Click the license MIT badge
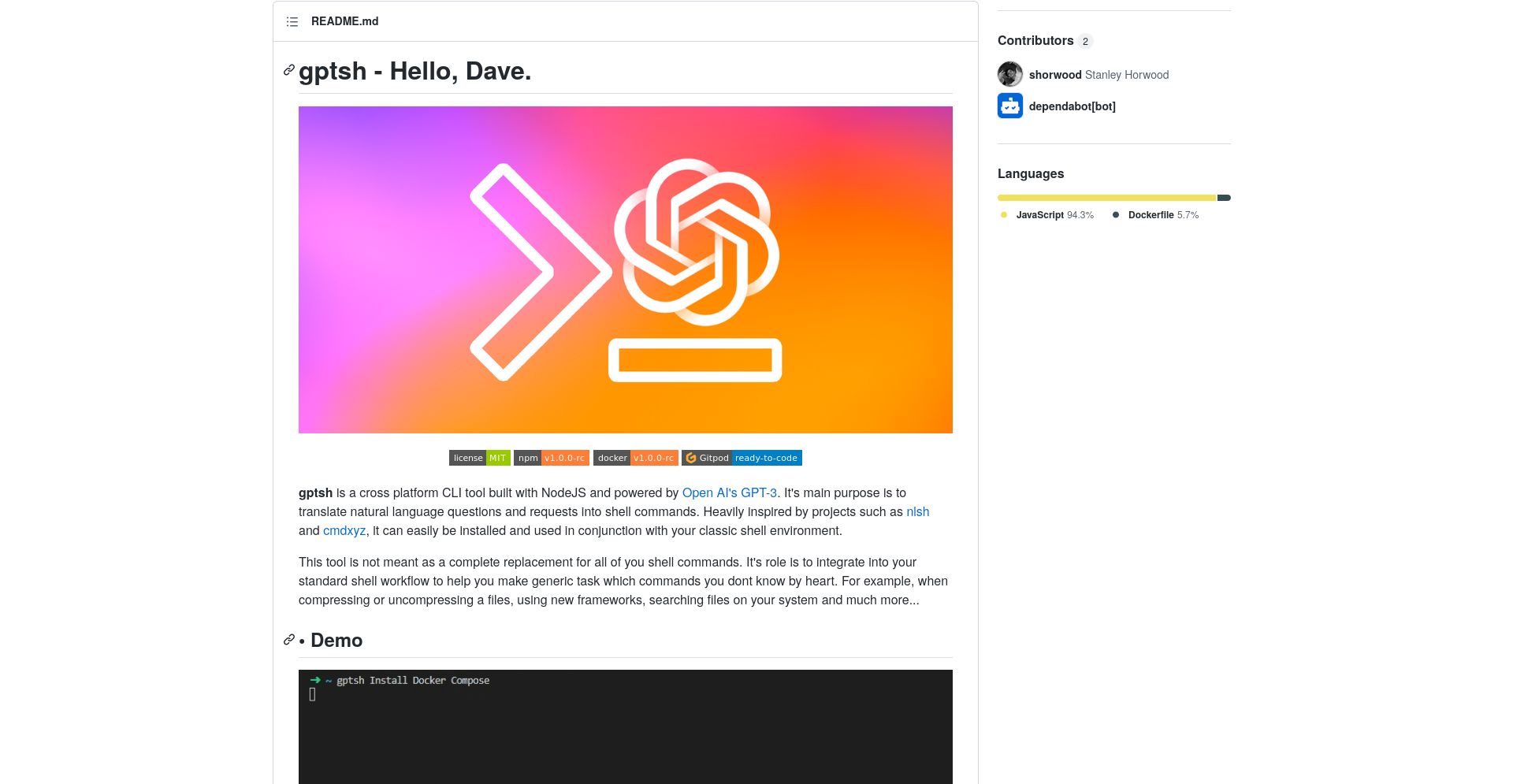 (x=480, y=458)
